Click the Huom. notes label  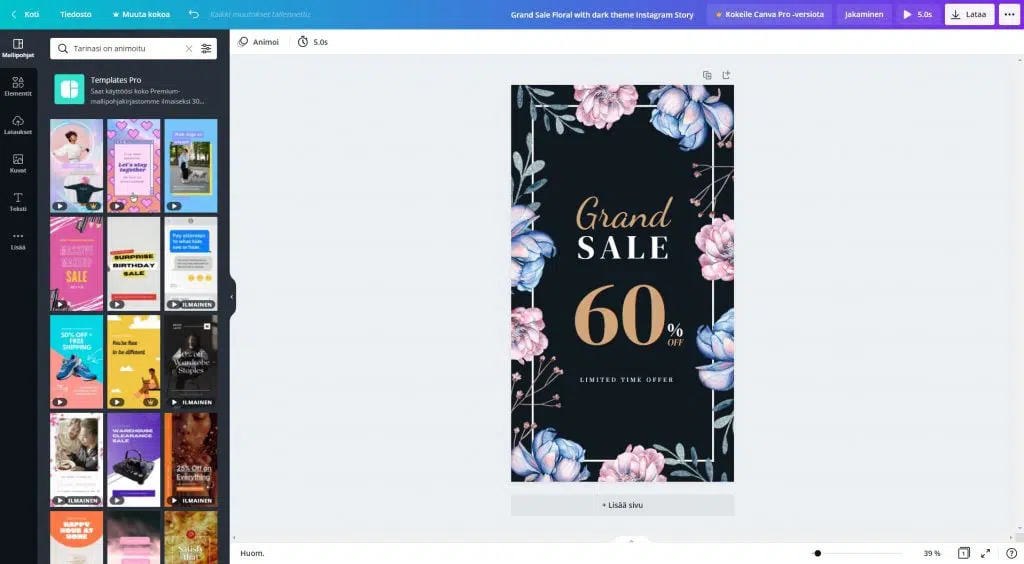pyautogui.click(x=252, y=554)
